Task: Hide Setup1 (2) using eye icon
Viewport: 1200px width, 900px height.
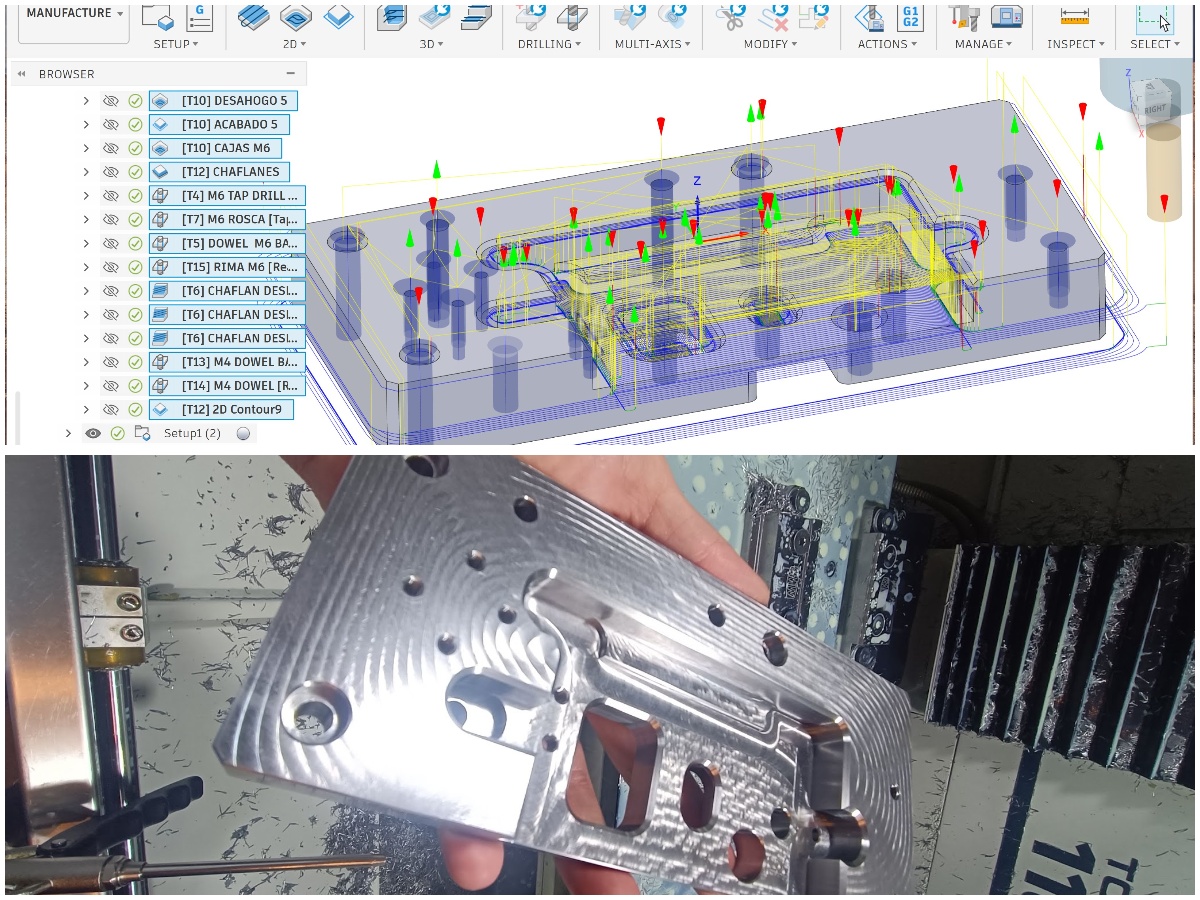Action: click(93, 433)
